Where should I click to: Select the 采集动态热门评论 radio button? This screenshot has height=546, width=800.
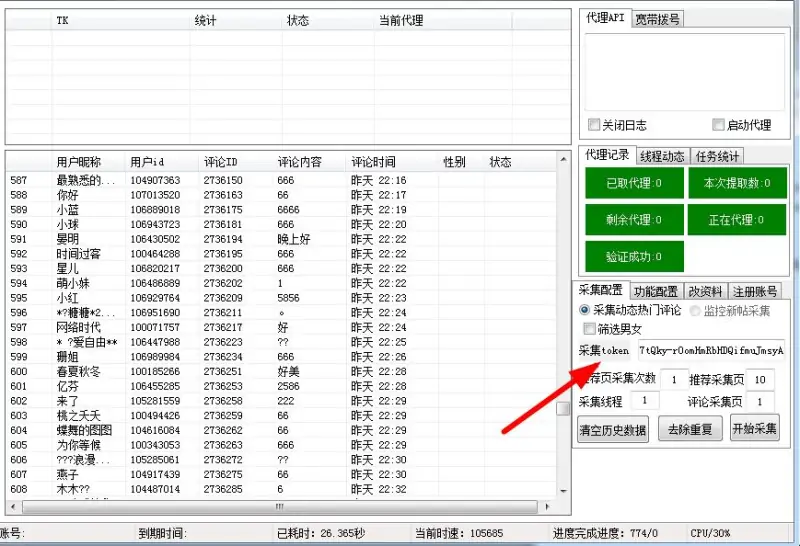tap(586, 311)
